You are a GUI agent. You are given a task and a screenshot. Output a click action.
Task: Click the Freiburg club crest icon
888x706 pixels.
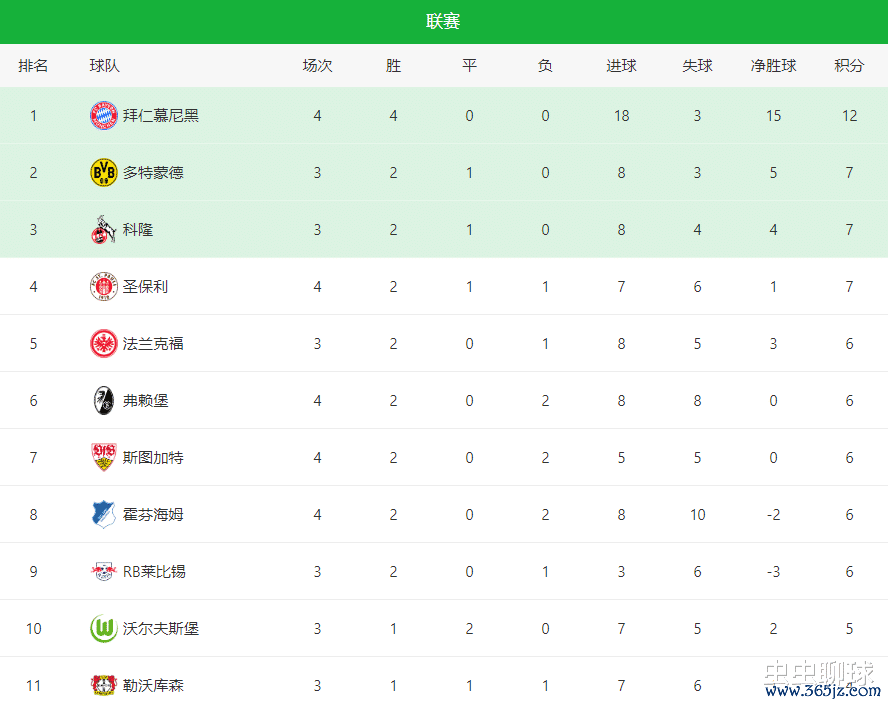pyautogui.click(x=104, y=400)
